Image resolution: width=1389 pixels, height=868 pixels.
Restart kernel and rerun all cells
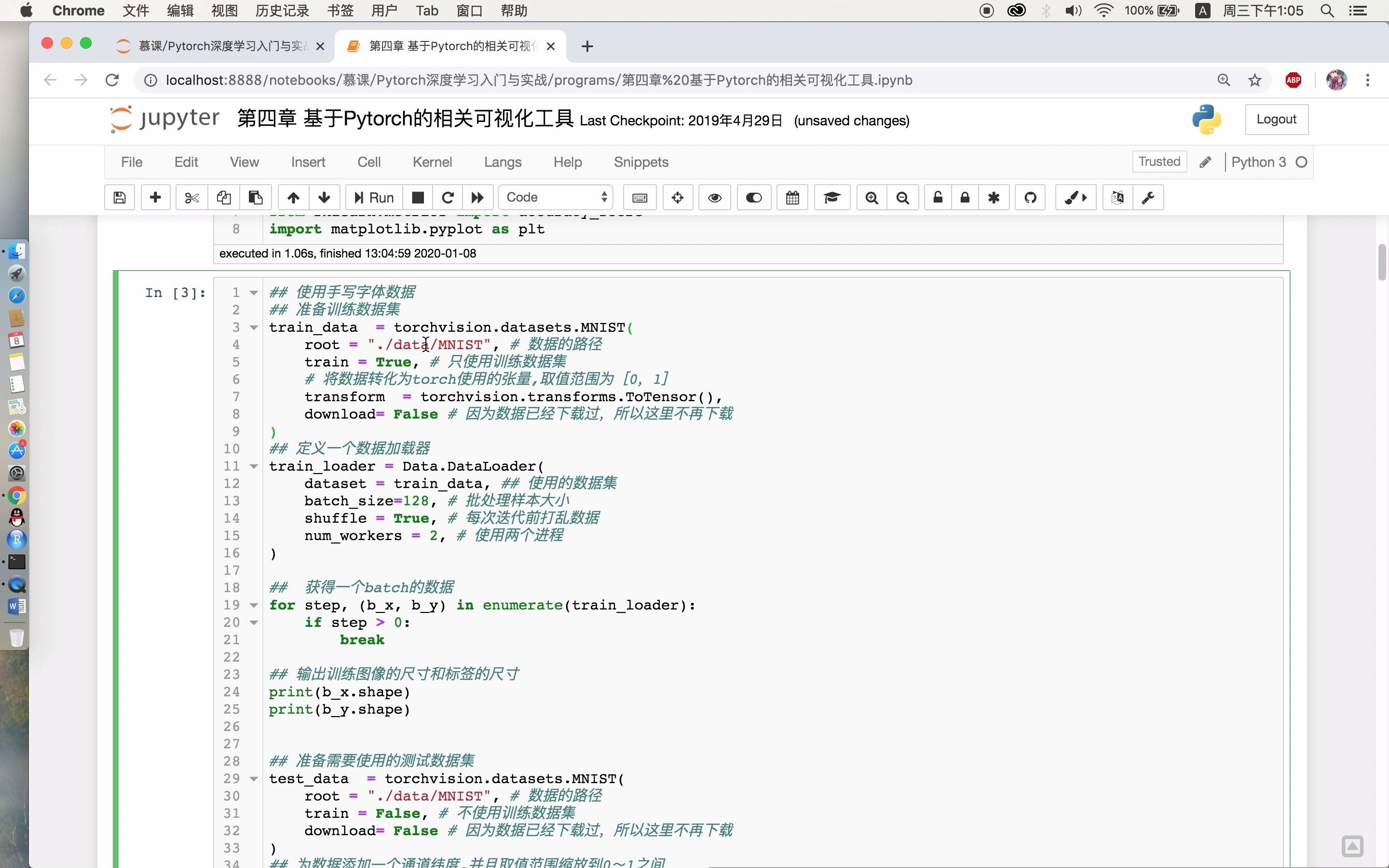pos(477,198)
